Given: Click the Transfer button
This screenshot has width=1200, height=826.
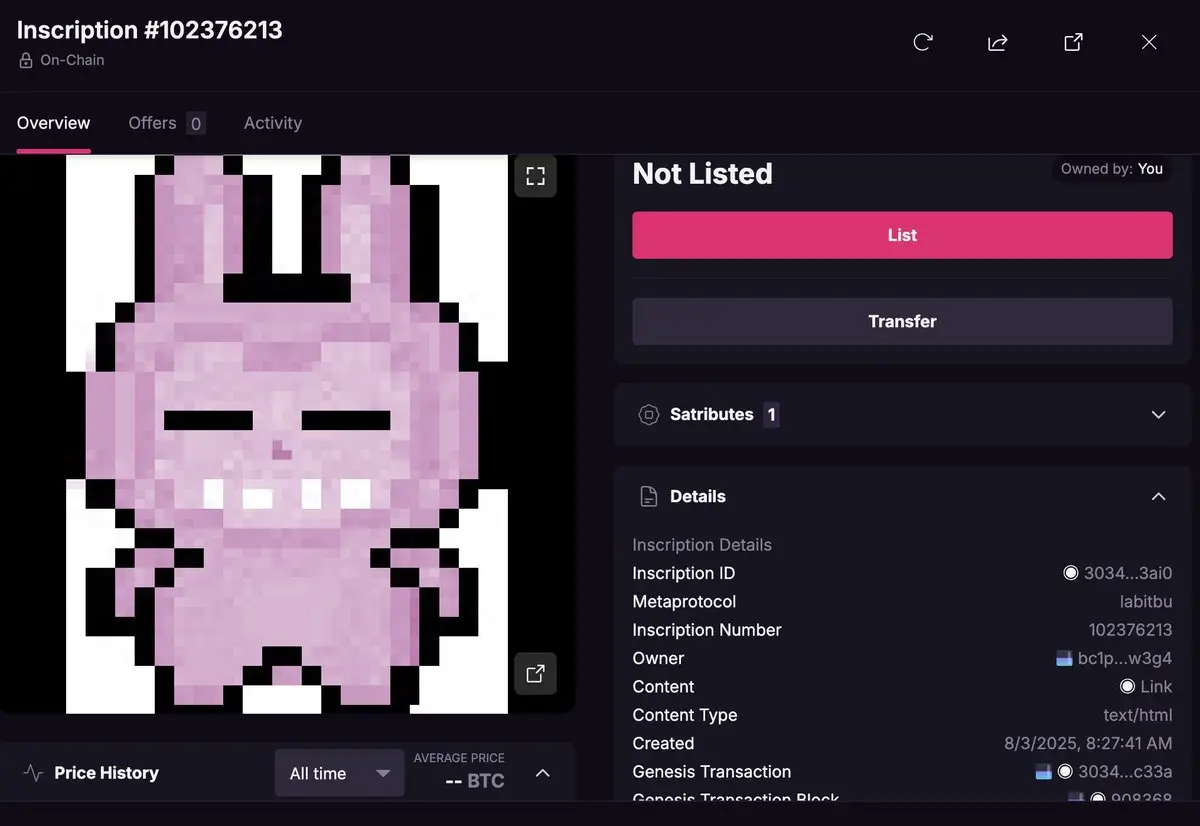Looking at the screenshot, I should 902,321.
